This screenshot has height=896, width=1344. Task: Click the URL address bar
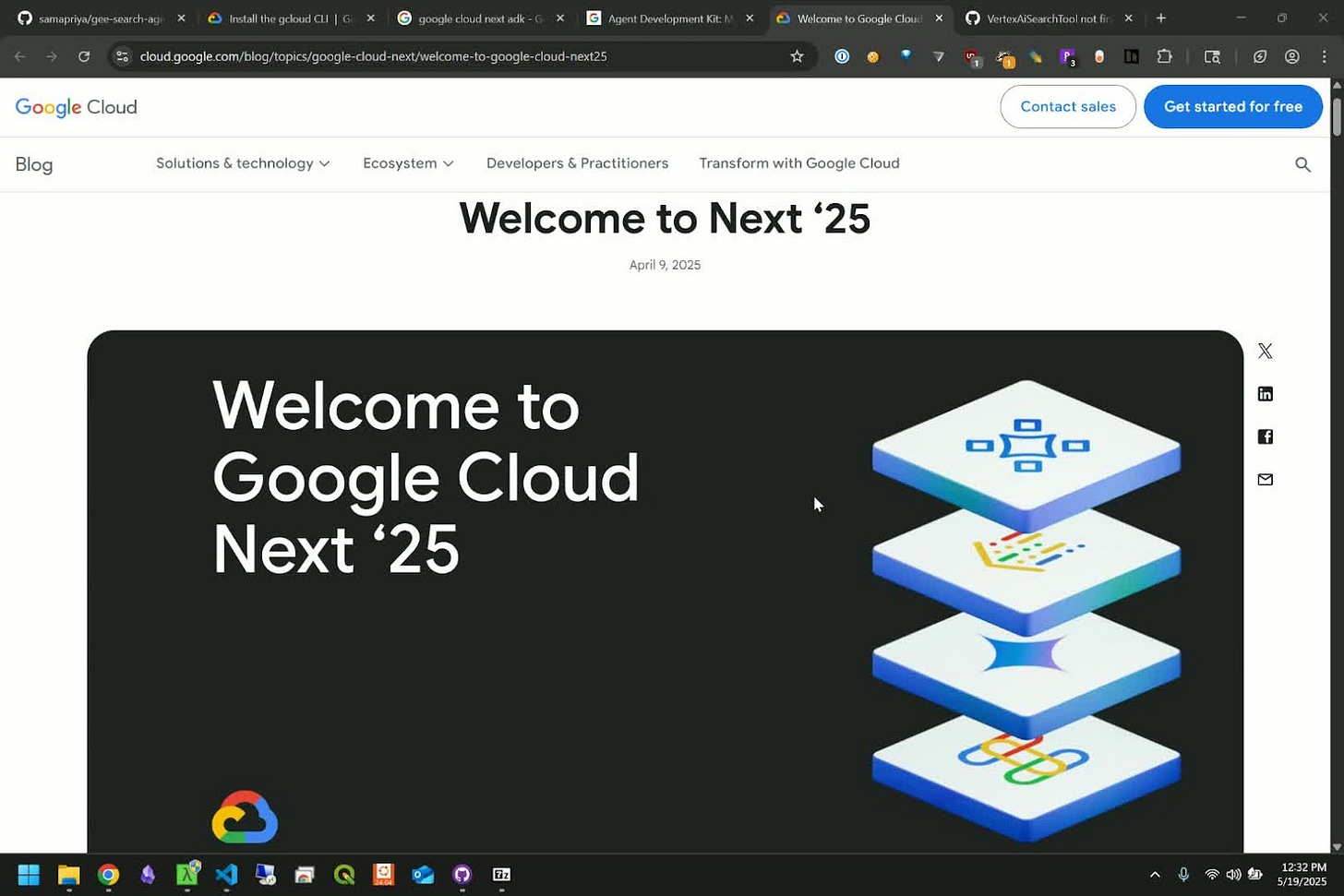coord(462,56)
